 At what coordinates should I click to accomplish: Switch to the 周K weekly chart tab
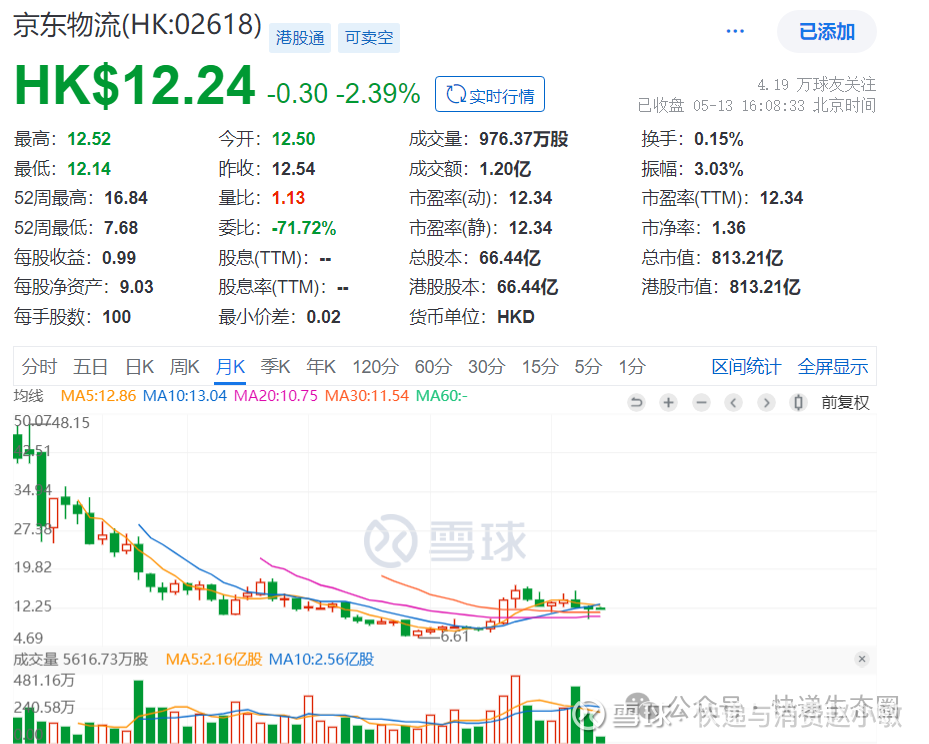[184, 366]
